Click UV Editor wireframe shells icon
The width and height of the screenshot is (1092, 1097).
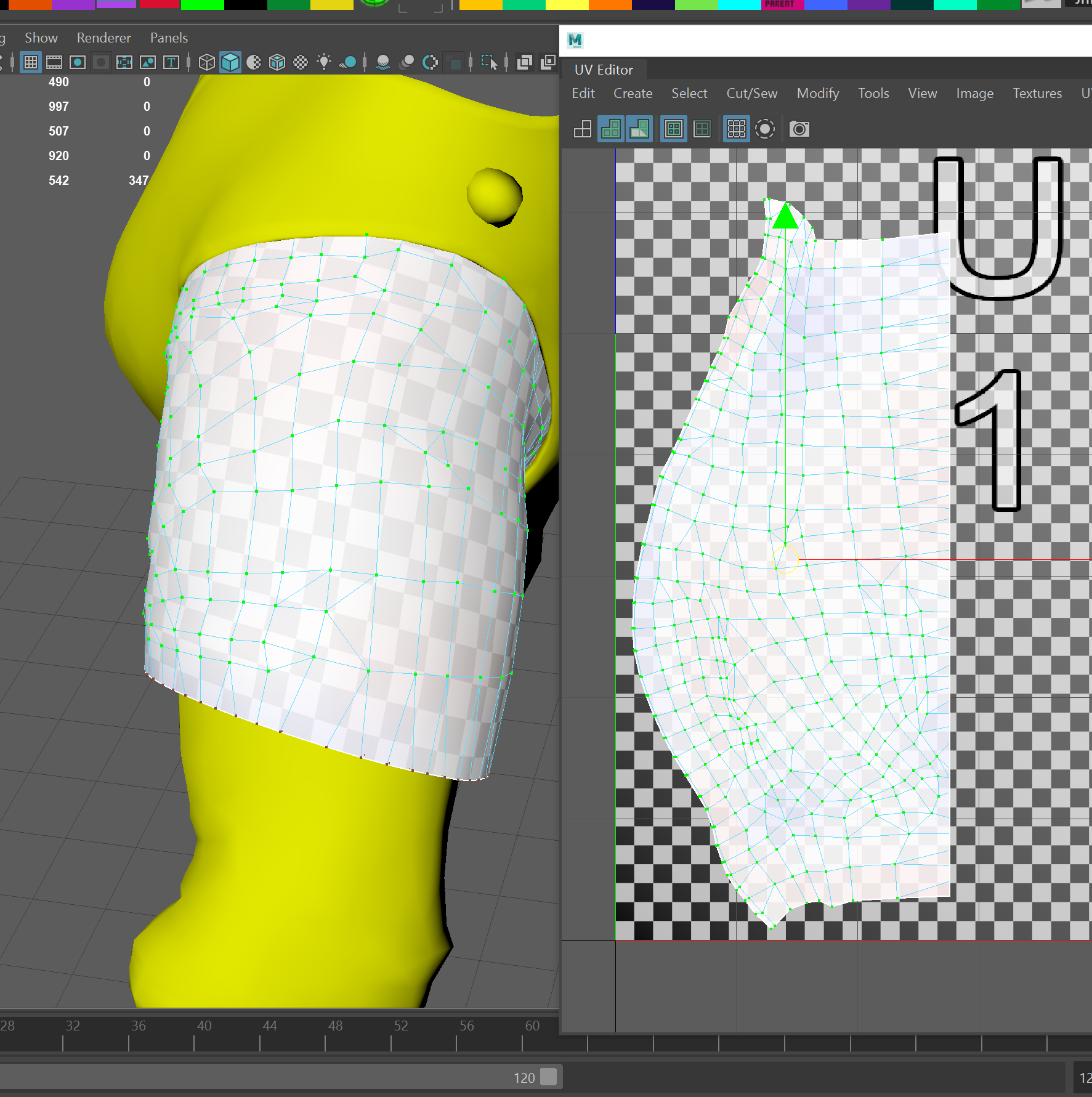pyautogui.click(x=582, y=129)
